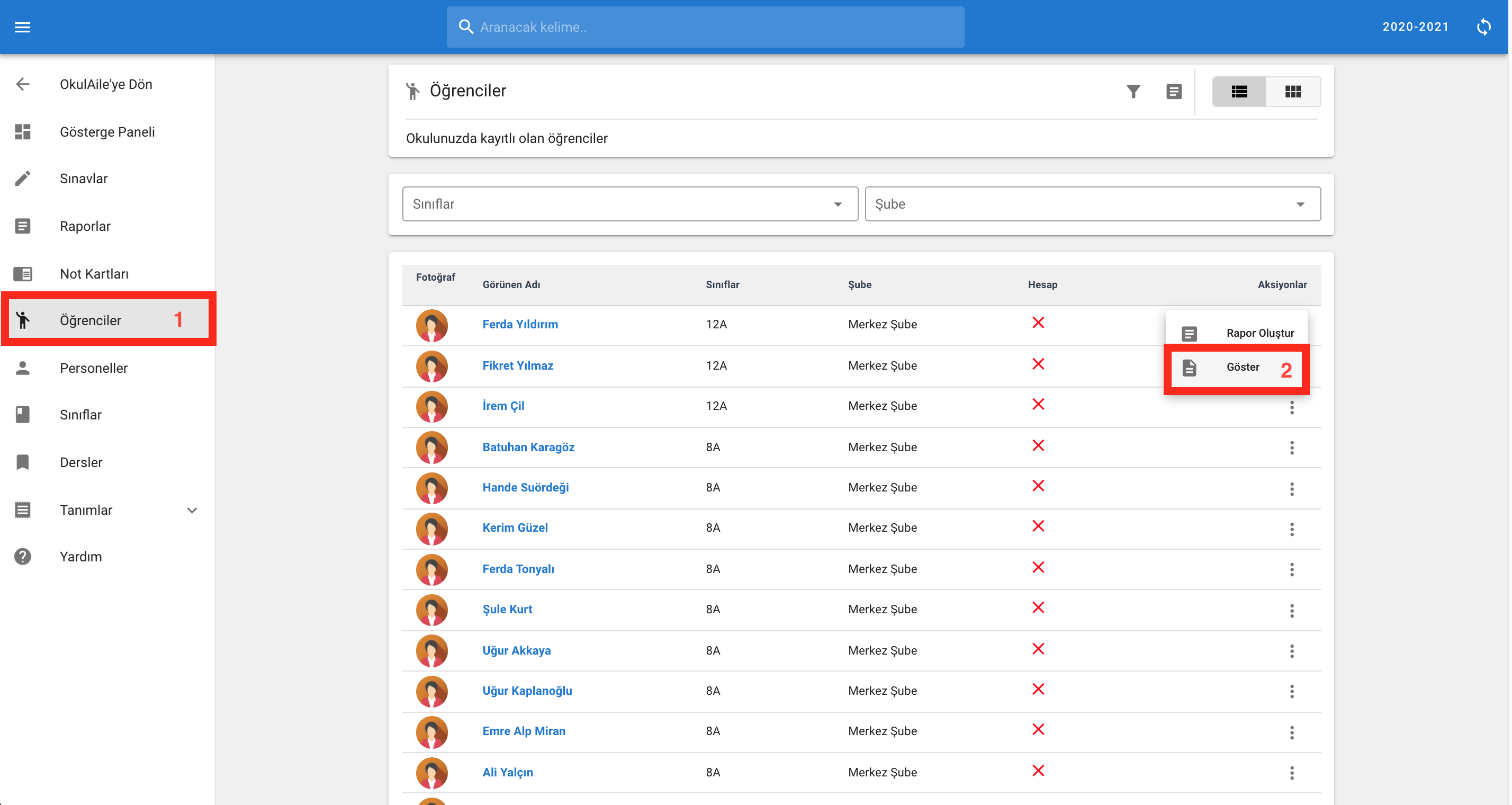Open actions menu for İrem Çil
1512x805 pixels.
(1291, 407)
